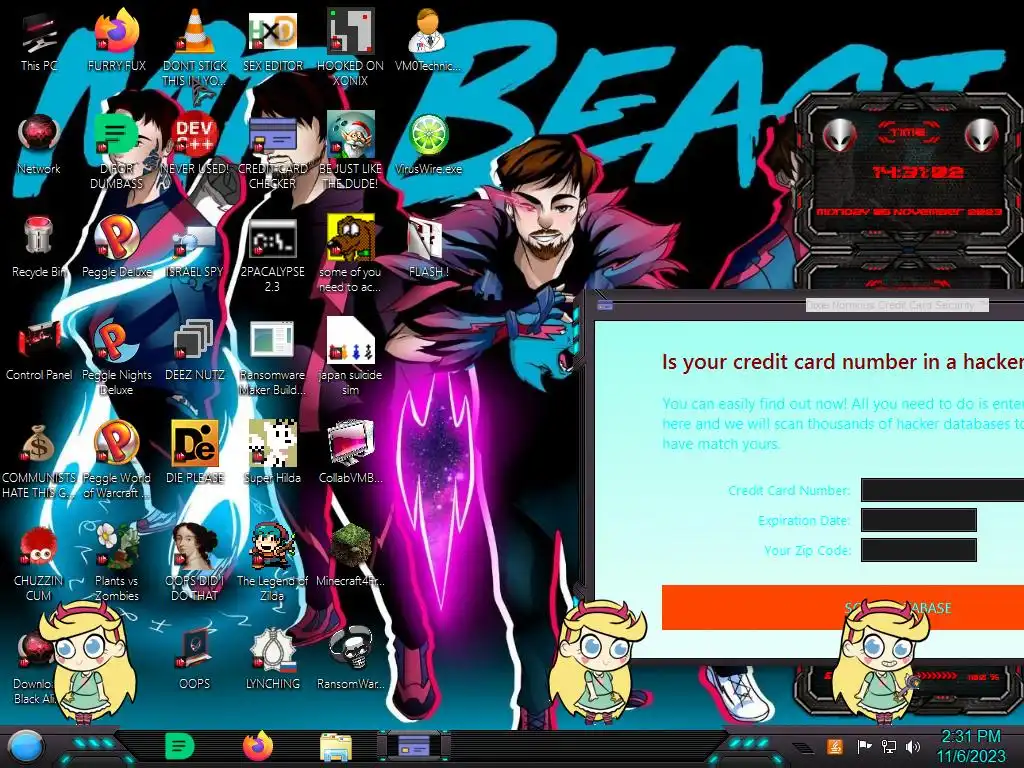Viewport: 1024px width, 768px height.
Task: Open File Explorer from the taskbar
Action: pyautogui.click(x=336, y=748)
